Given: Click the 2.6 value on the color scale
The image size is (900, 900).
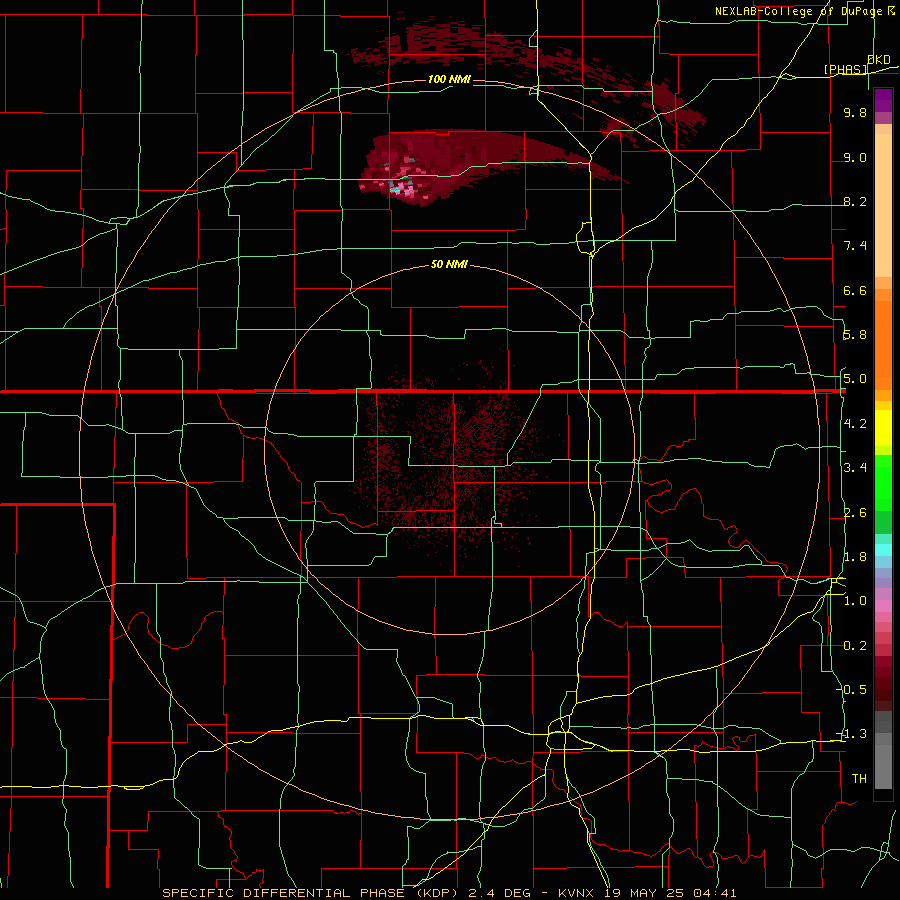Looking at the screenshot, I should 855,513.
